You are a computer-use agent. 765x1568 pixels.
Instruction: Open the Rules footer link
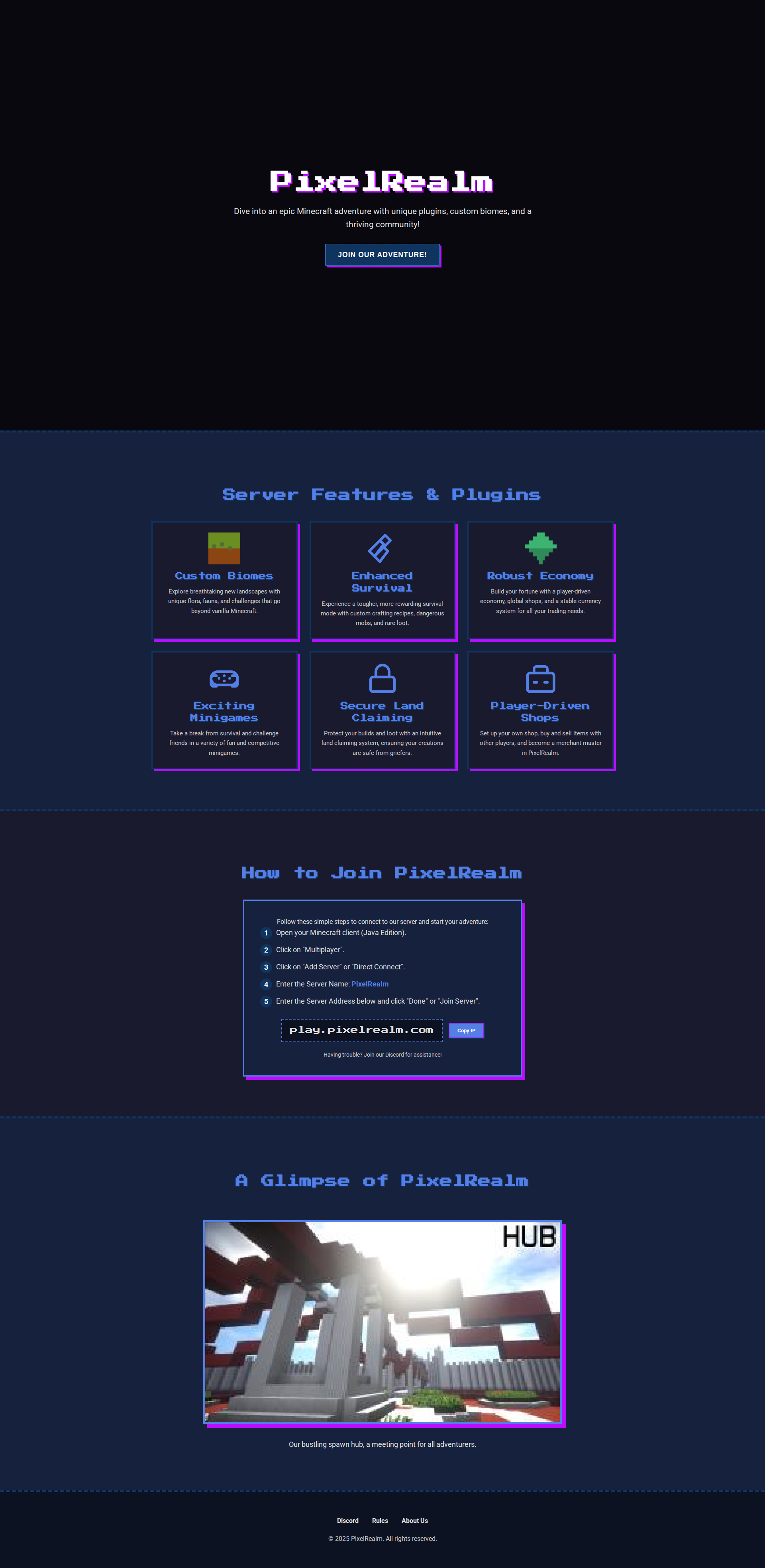(380, 1521)
